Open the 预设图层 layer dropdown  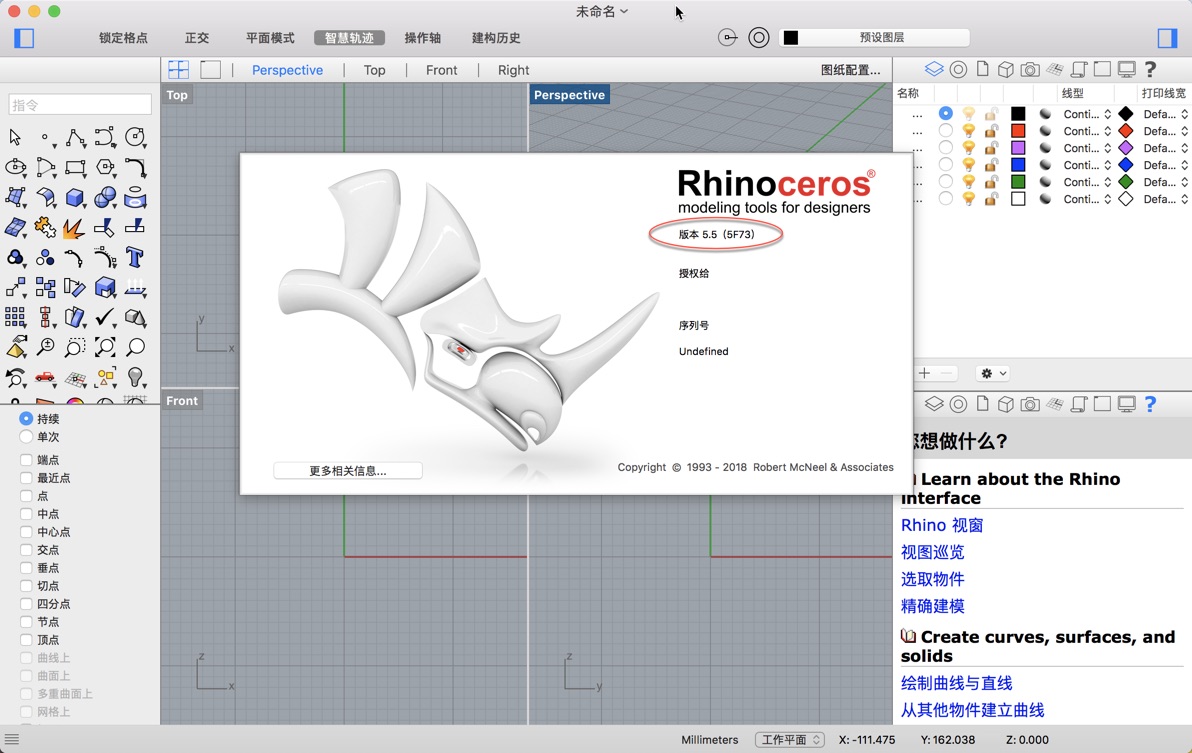[x=874, y=37]
